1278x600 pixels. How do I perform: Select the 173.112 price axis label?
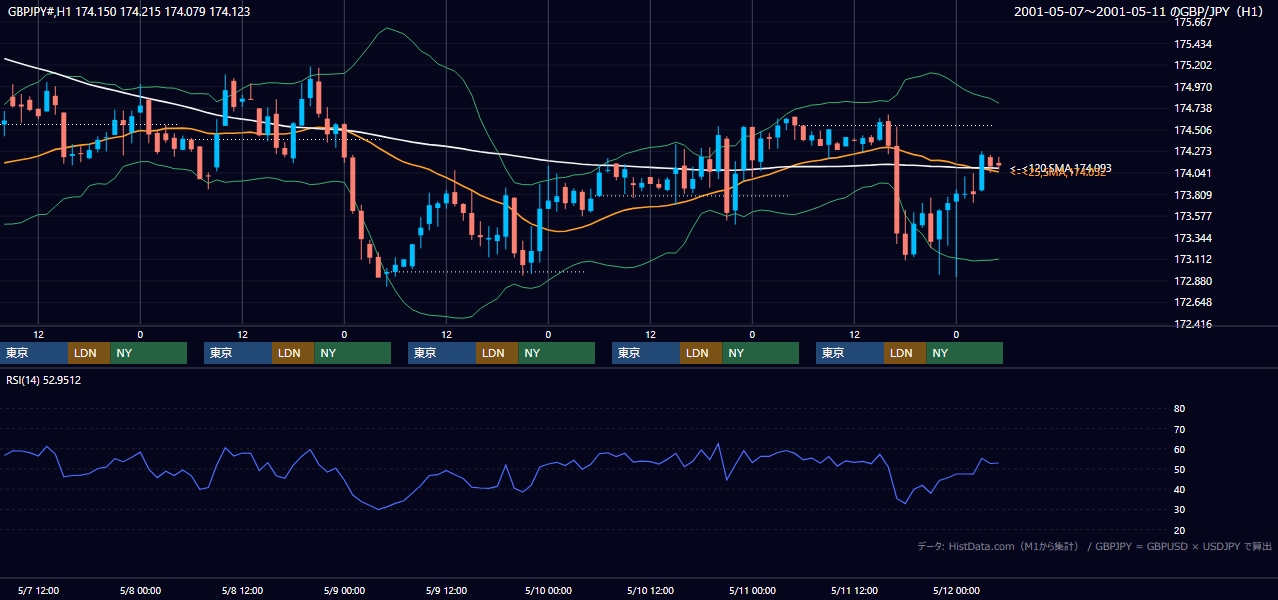[x=1193, y=259]
